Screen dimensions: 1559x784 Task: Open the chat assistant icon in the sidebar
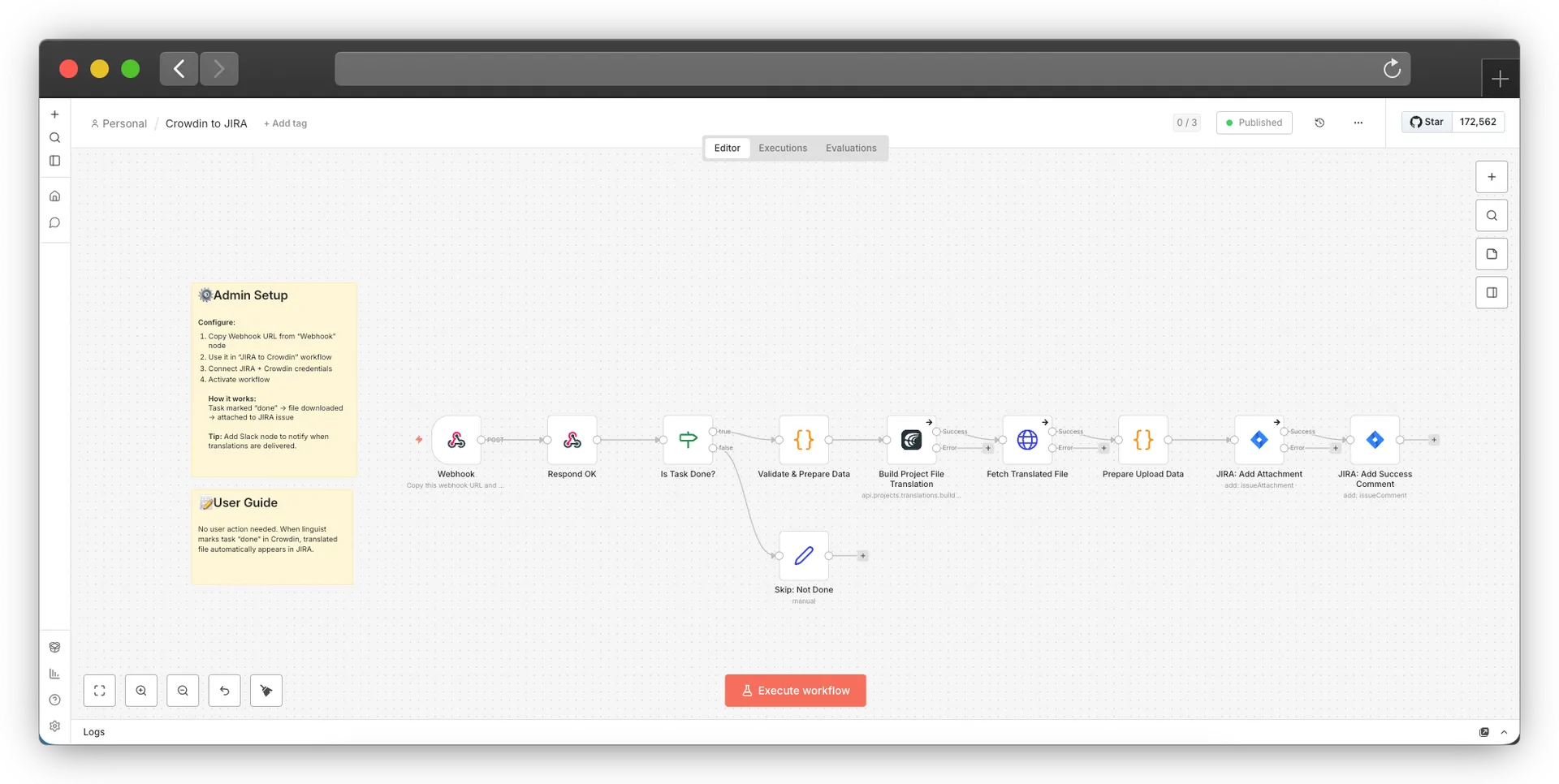click(x=54, y=222)
